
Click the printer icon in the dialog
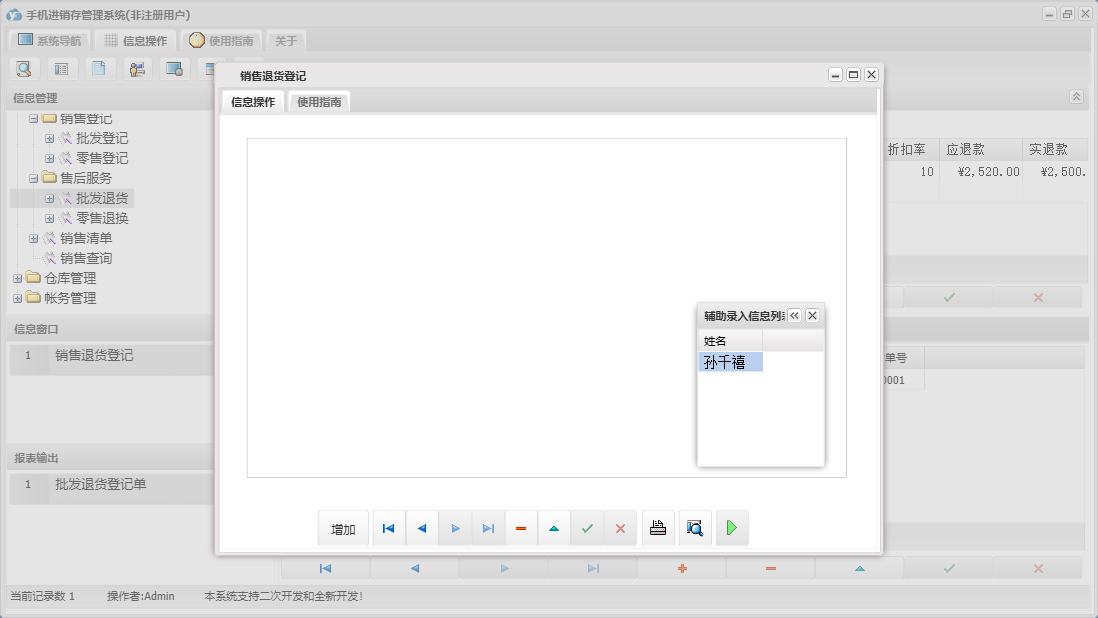pyautogui.click(x=658, y=528)
